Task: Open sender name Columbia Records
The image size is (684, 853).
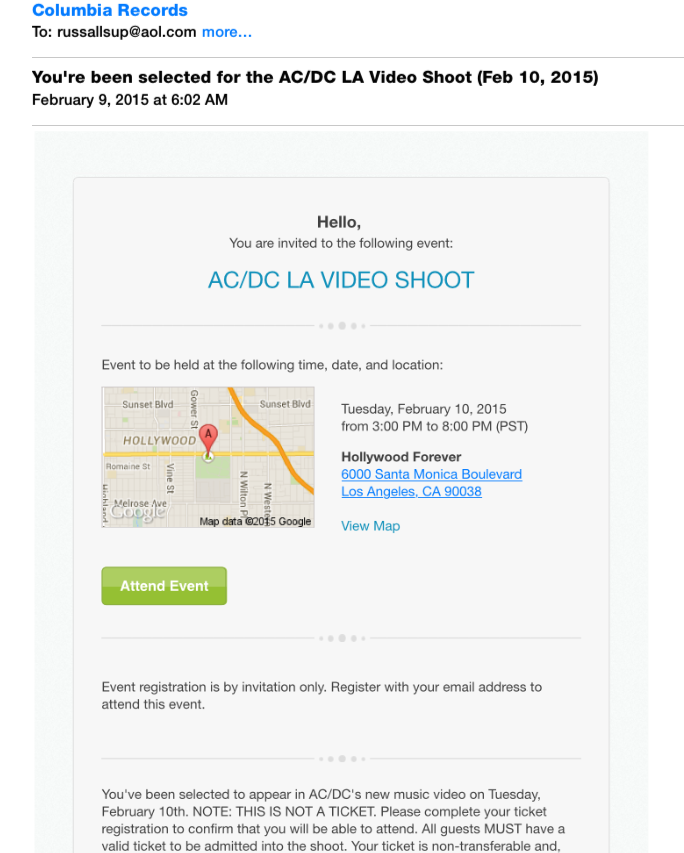Action: (109, 10)
